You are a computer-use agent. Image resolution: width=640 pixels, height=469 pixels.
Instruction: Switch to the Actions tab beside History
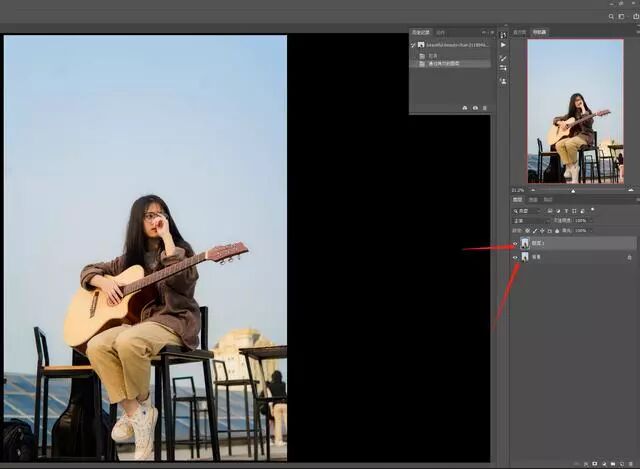pyautogui.click(x=440, y=32)
